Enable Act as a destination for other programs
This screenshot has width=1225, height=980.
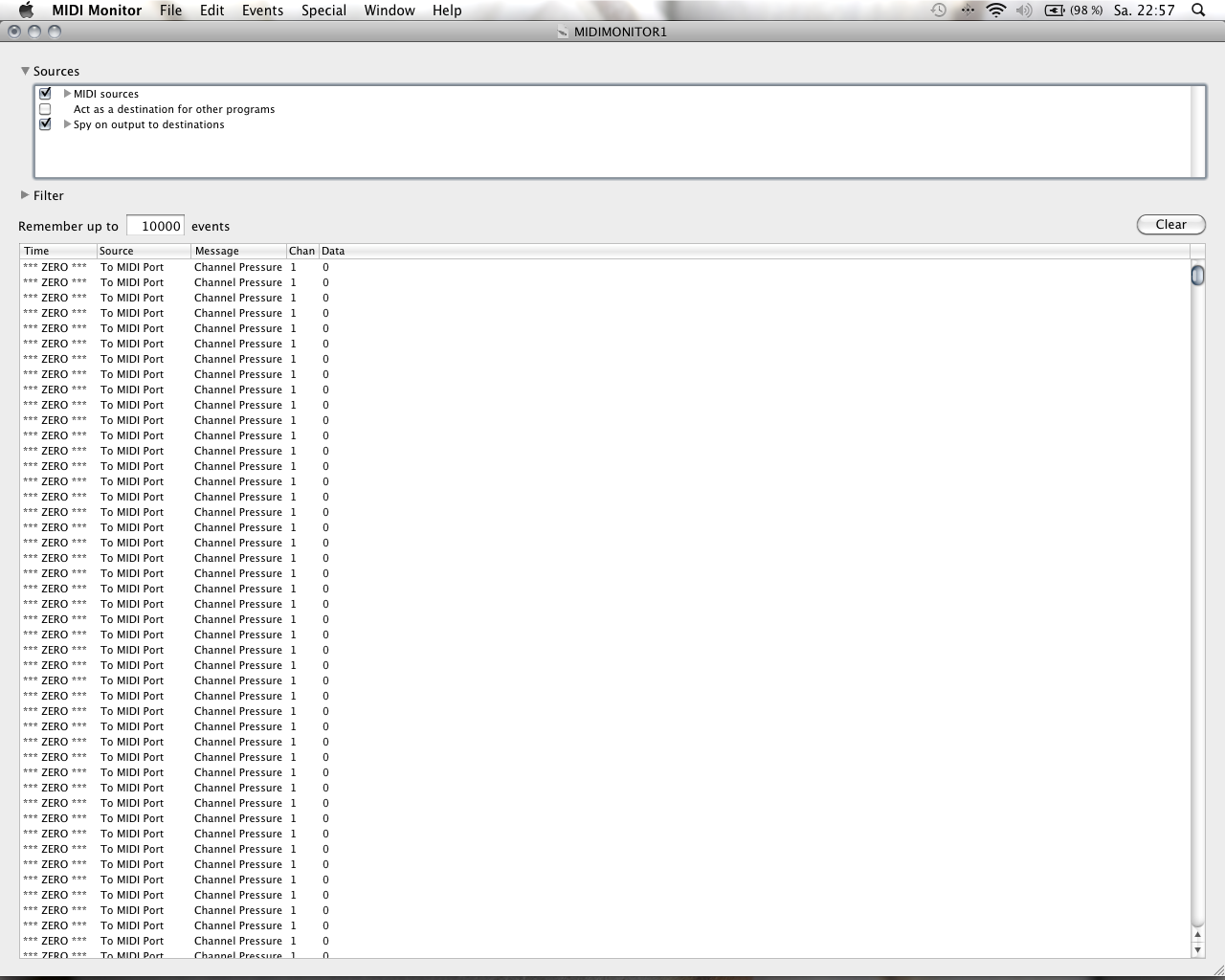pyautogui.click(x=45, y=109)
